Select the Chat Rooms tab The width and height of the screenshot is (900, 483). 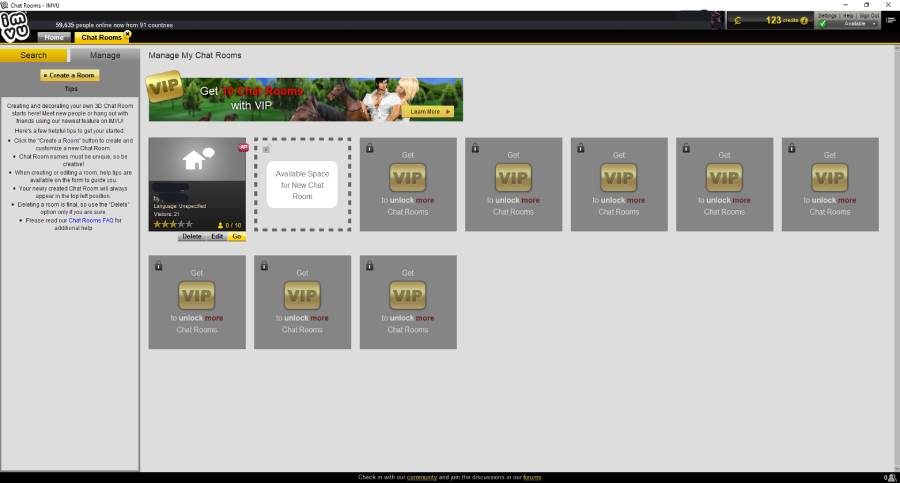(x=101, y=37)
